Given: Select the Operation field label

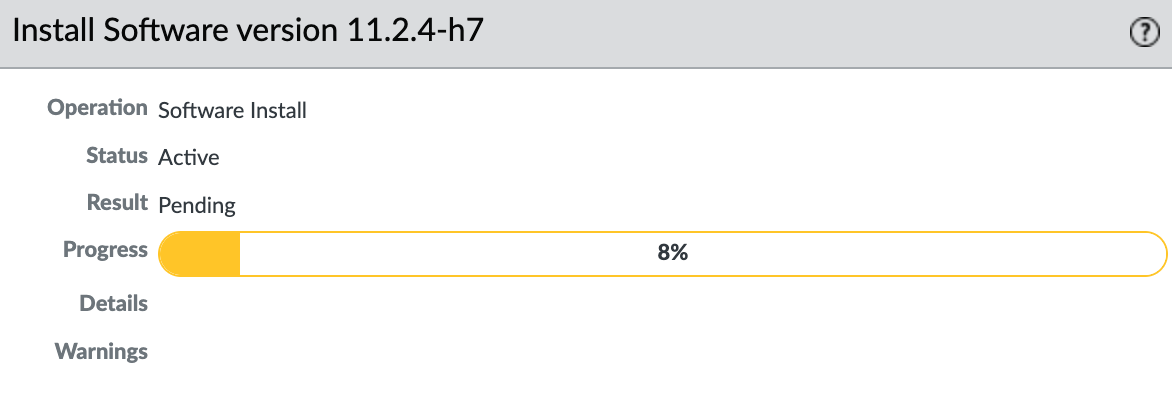Looking at the screenshot, I should [98, 108].
